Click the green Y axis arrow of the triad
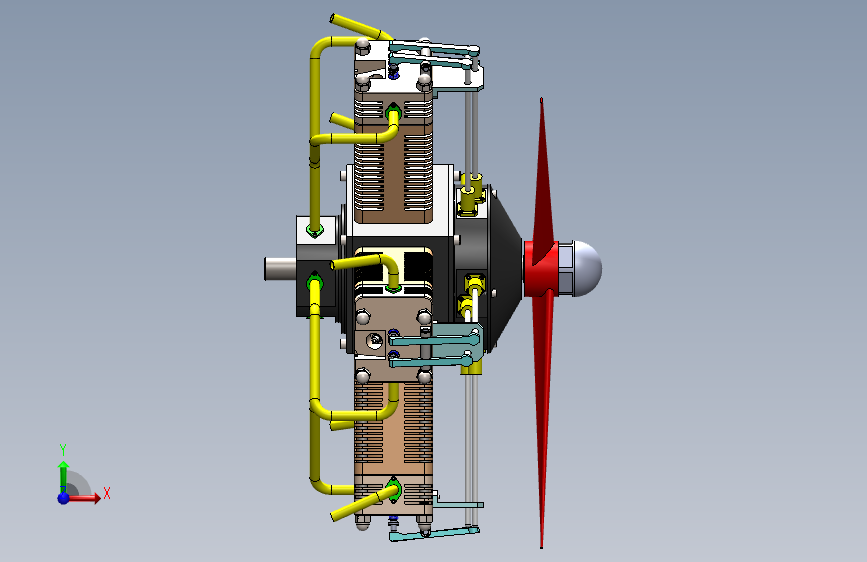 [64, 476]
